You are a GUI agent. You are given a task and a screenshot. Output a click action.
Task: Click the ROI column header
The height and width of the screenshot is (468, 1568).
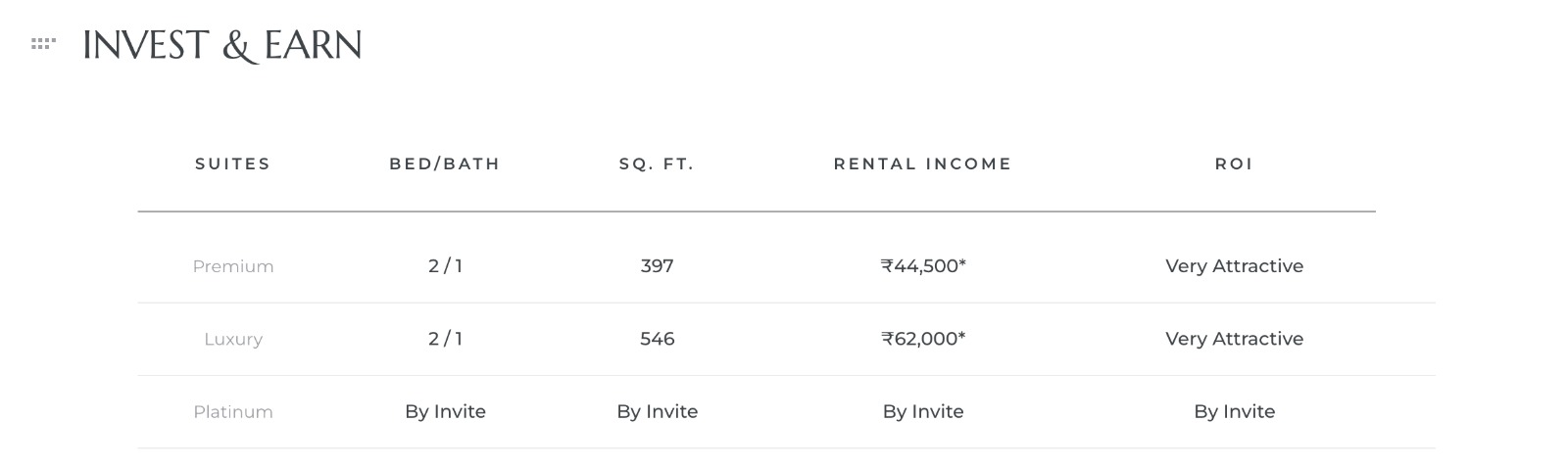1234,164
